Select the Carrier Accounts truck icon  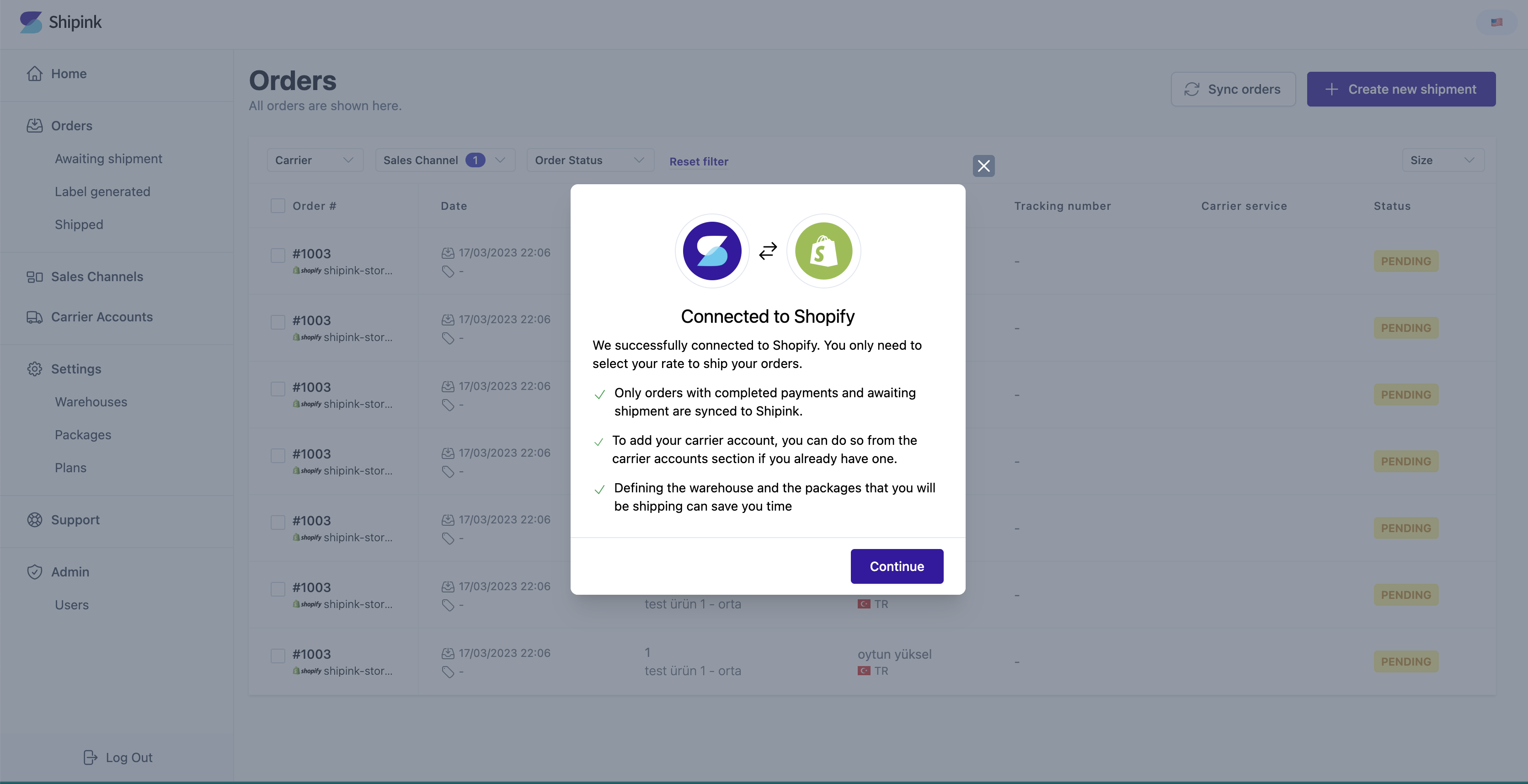click(34, 317)
